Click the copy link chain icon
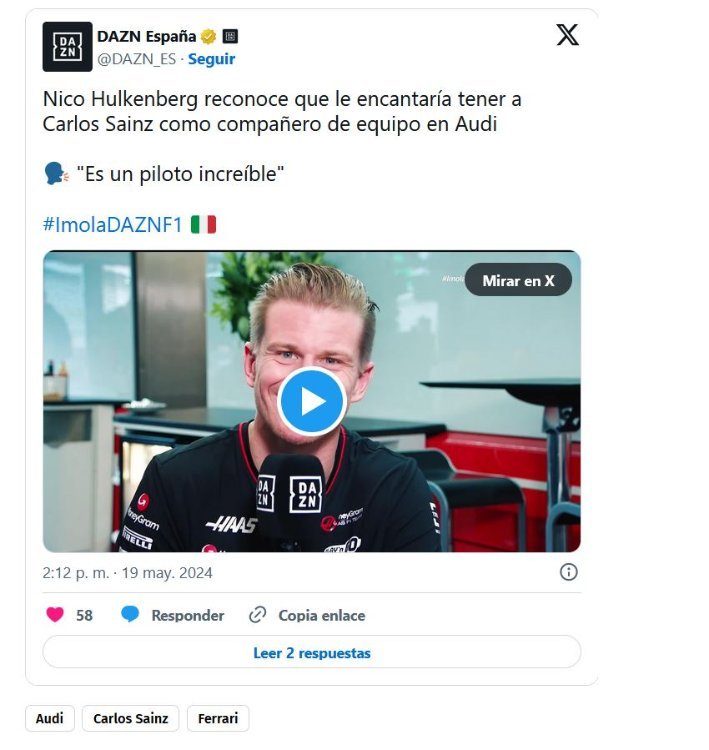This screenshot has width=709, height=750. tap(257, 615)
